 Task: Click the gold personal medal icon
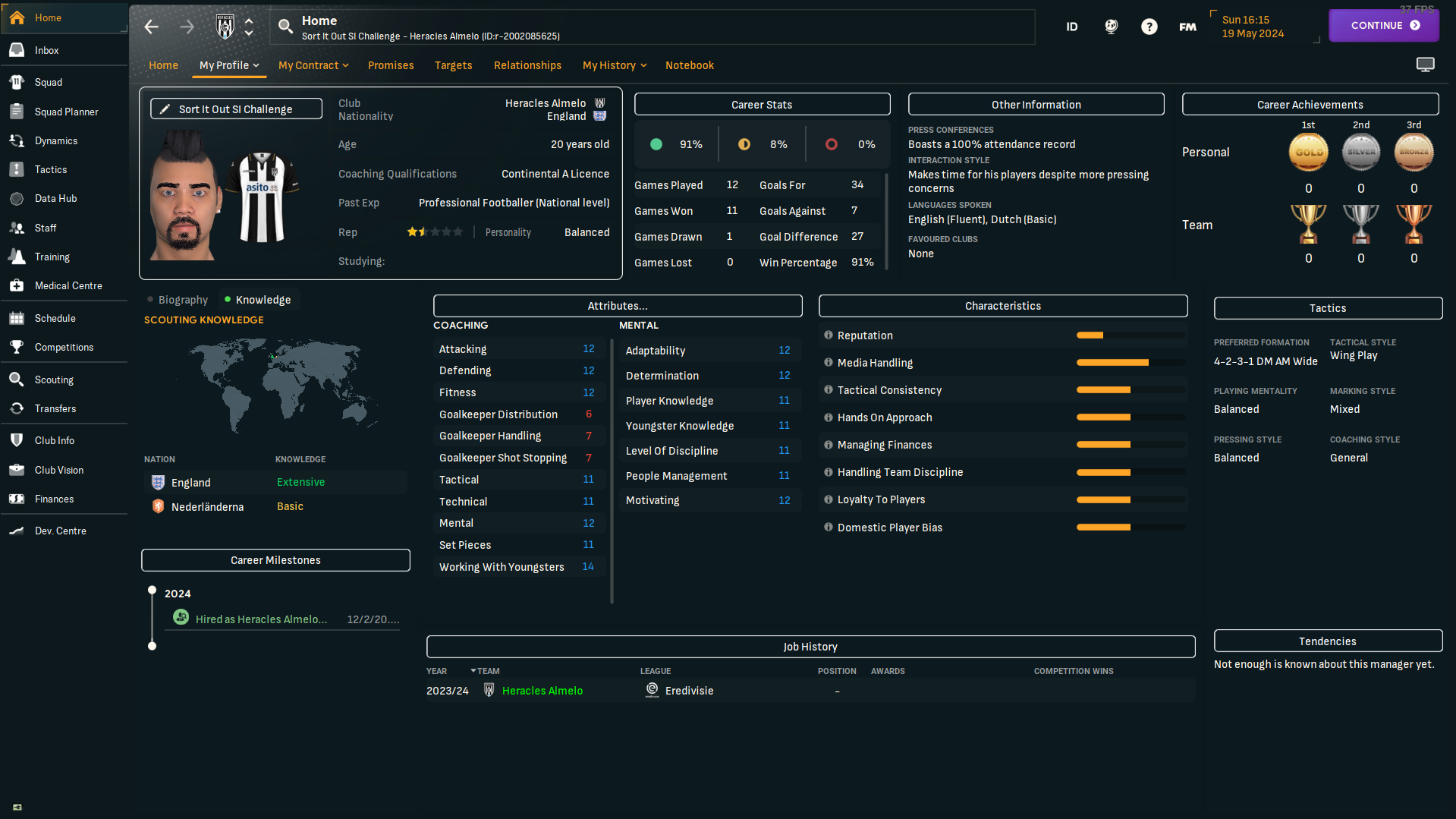tap(1308, 152)
